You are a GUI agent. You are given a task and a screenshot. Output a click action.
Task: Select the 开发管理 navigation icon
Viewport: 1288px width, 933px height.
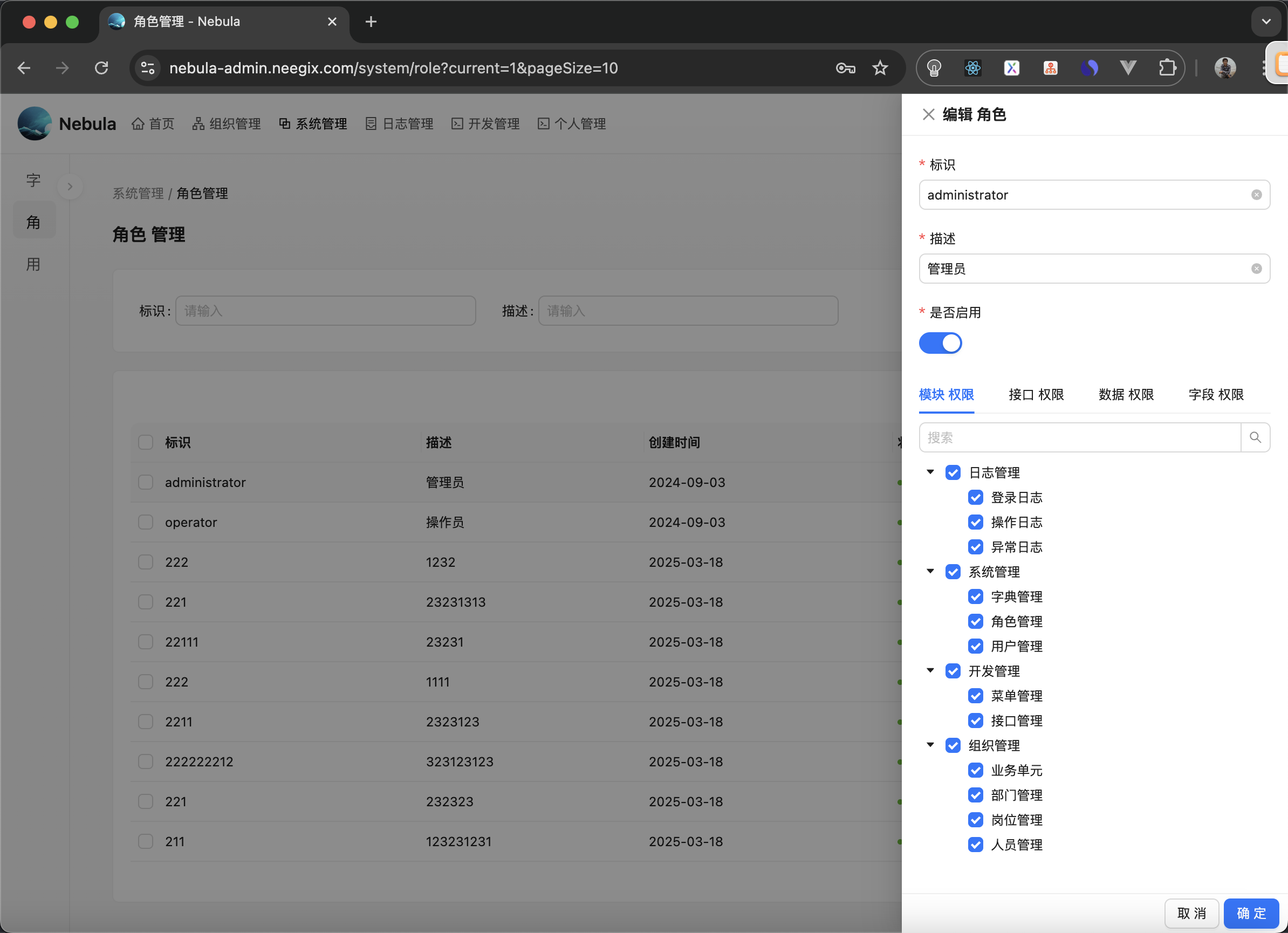457,123
